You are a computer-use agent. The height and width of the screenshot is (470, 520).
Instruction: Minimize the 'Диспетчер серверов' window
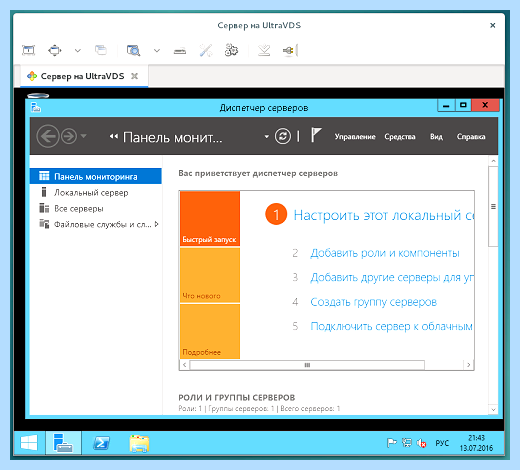(446, 106)
